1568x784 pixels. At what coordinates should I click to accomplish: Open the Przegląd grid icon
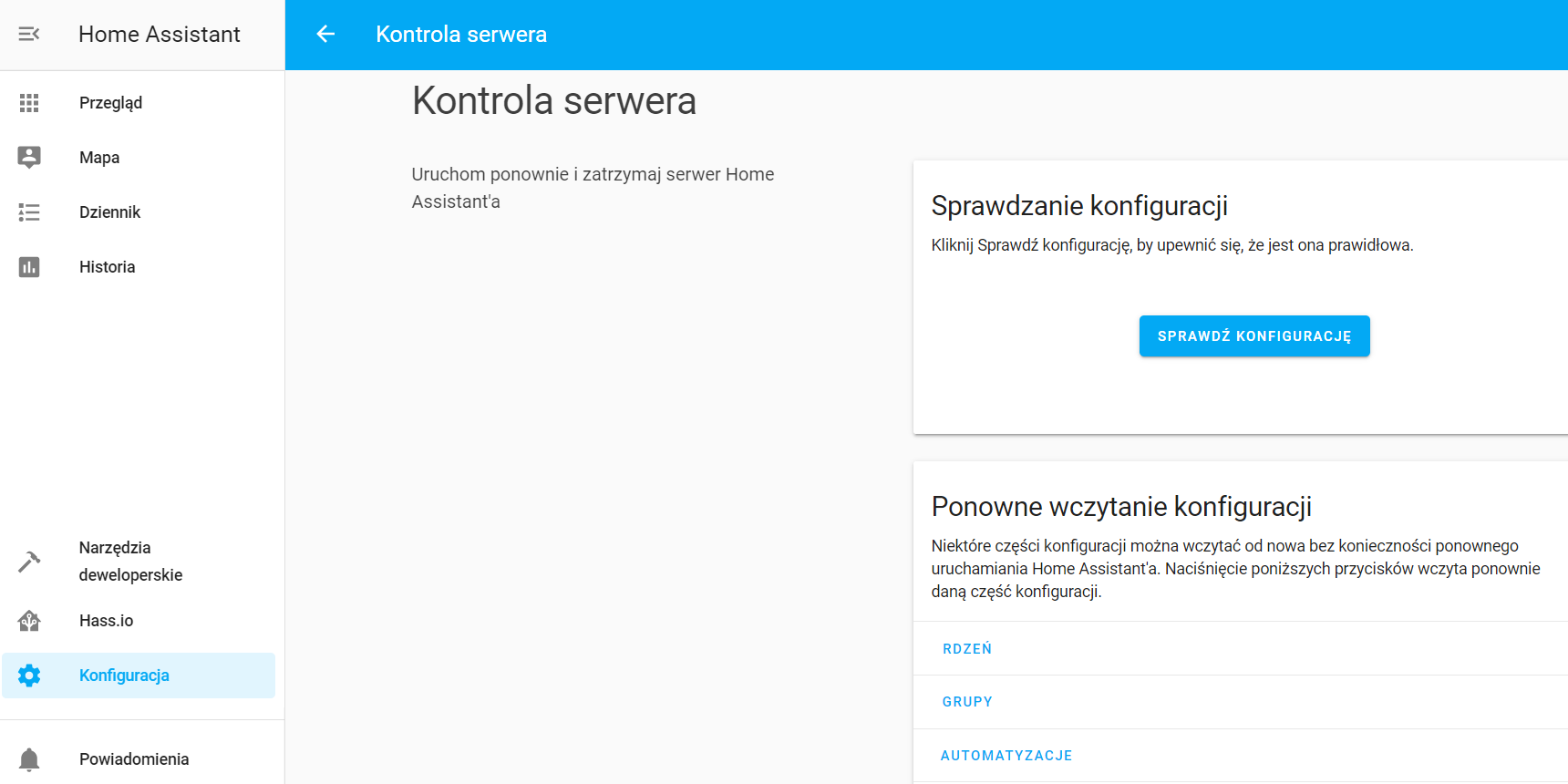[x=29, y=103]
